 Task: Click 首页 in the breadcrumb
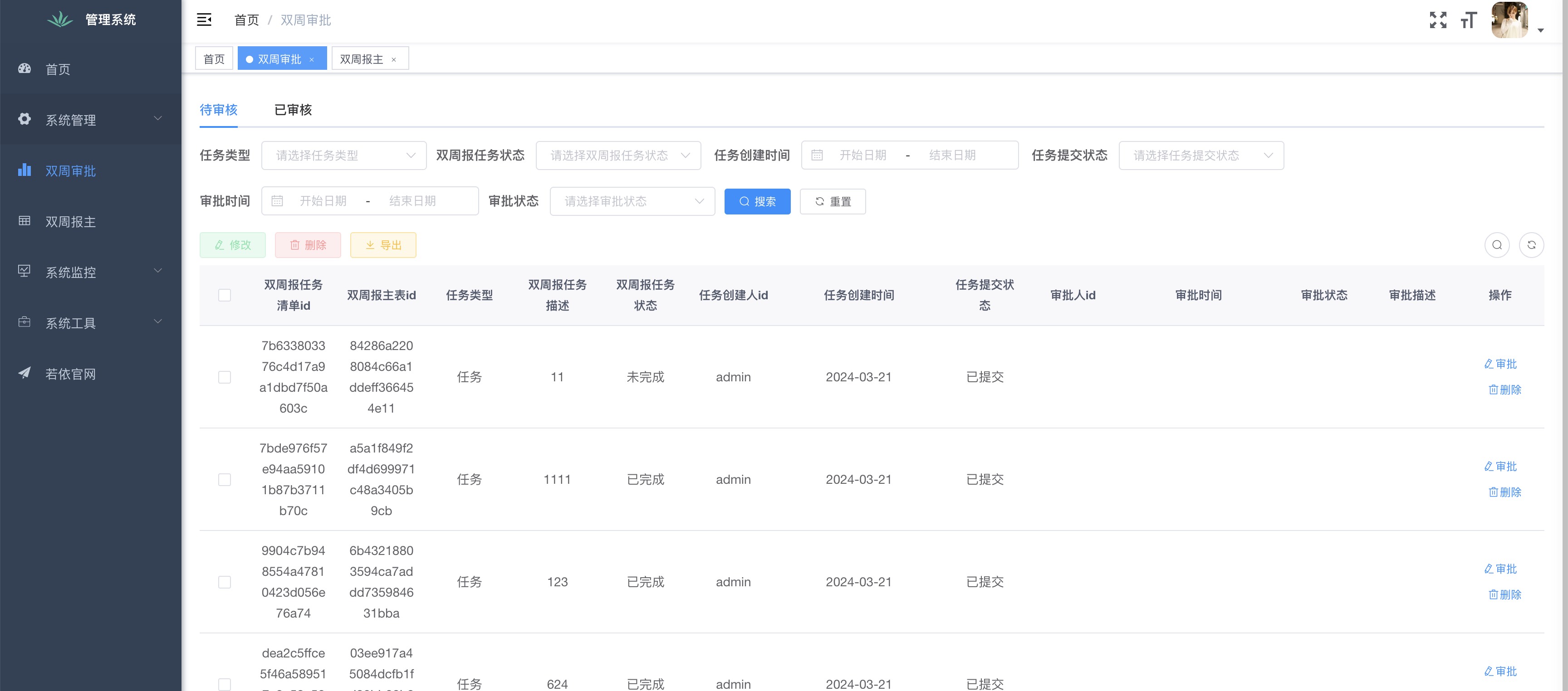point(246,20)
